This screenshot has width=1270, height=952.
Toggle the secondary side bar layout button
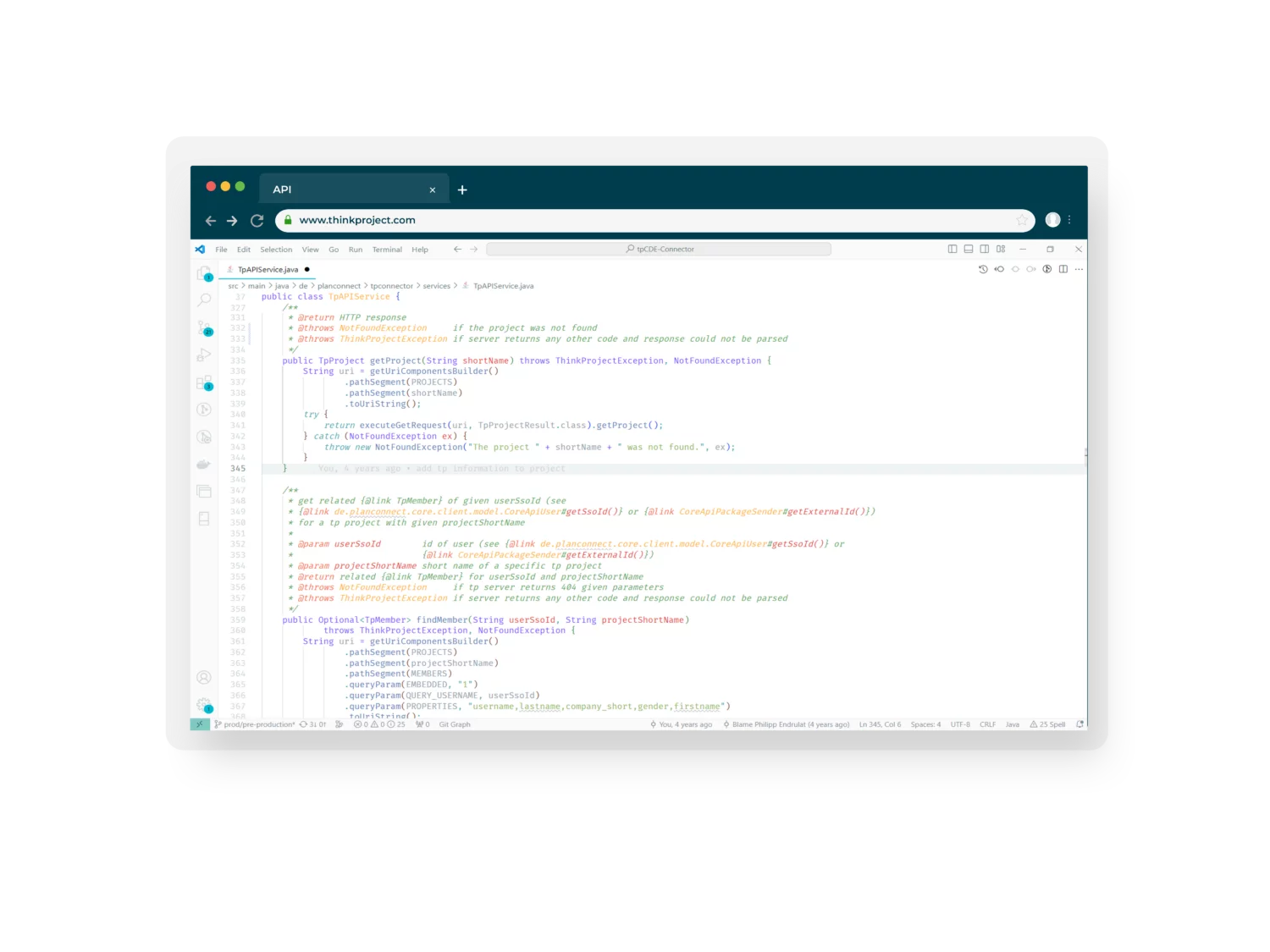pyautogui.click(x=985, y=249)
